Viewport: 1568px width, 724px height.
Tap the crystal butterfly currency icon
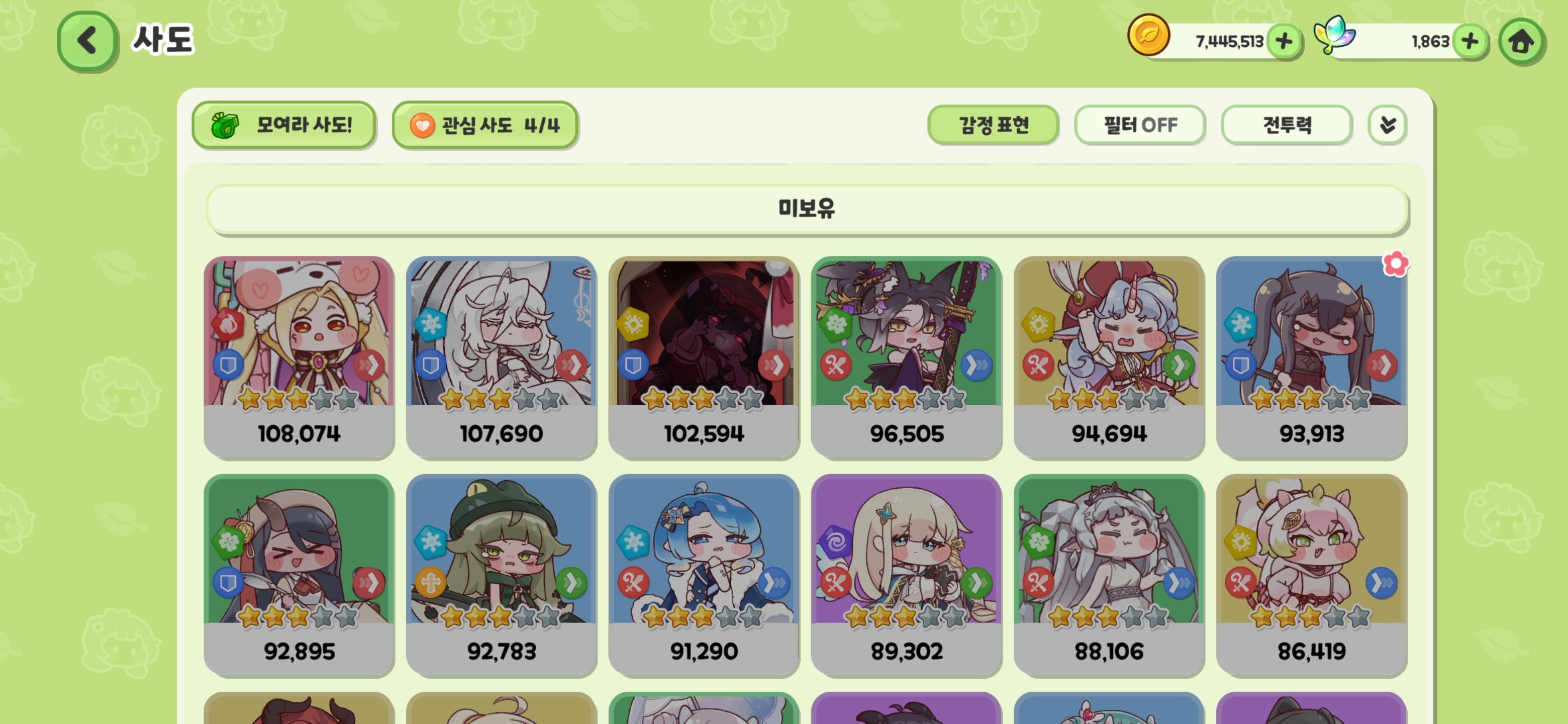click(1334, 35)
